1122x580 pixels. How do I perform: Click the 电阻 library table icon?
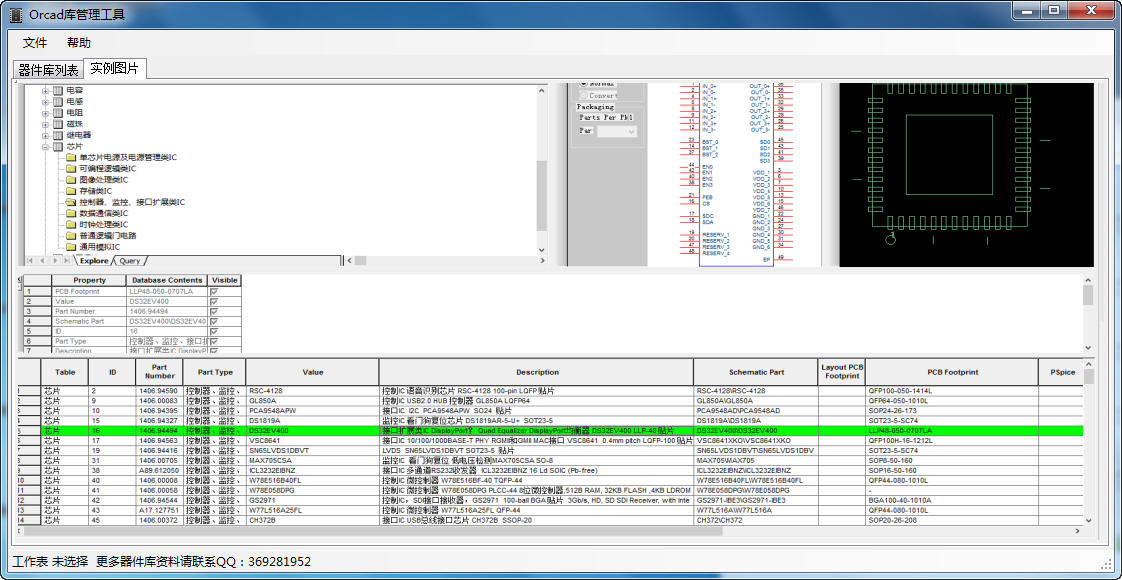[x=58, y=113]
